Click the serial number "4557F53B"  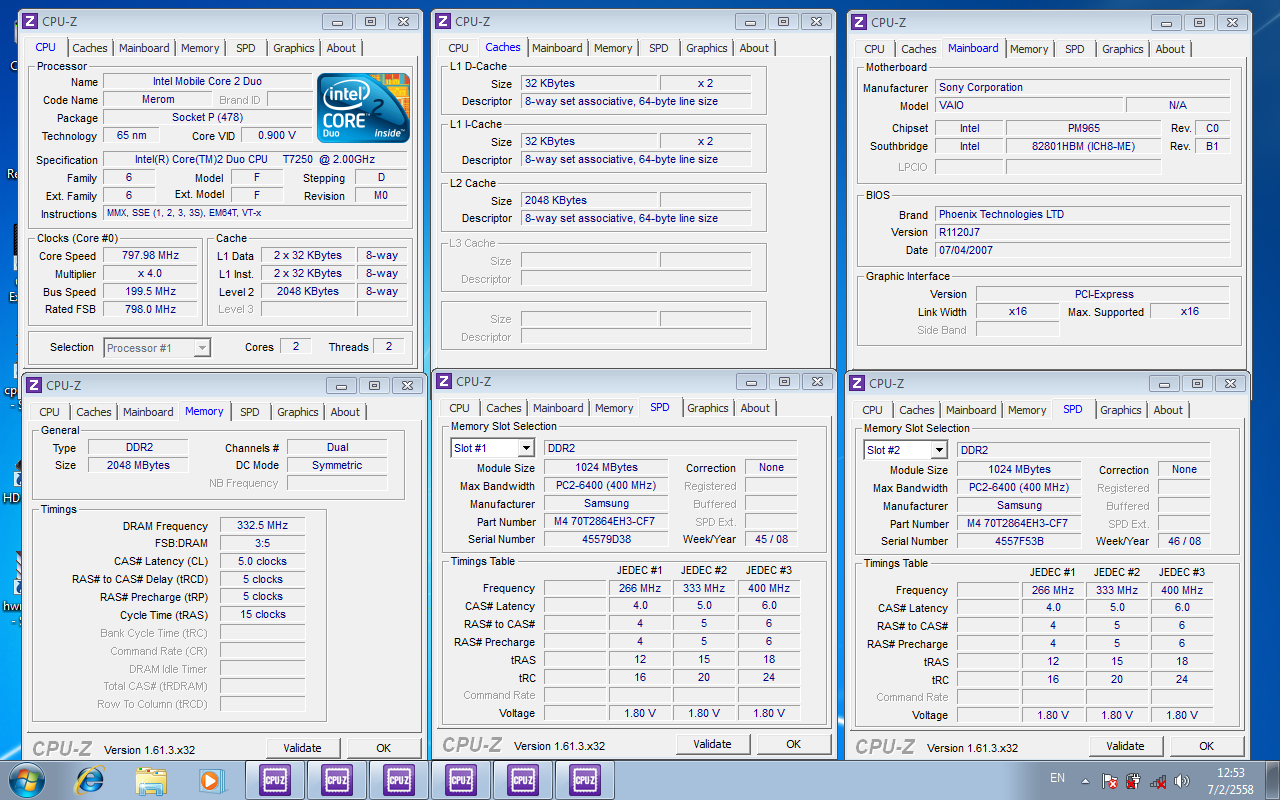pos(1019,541)
